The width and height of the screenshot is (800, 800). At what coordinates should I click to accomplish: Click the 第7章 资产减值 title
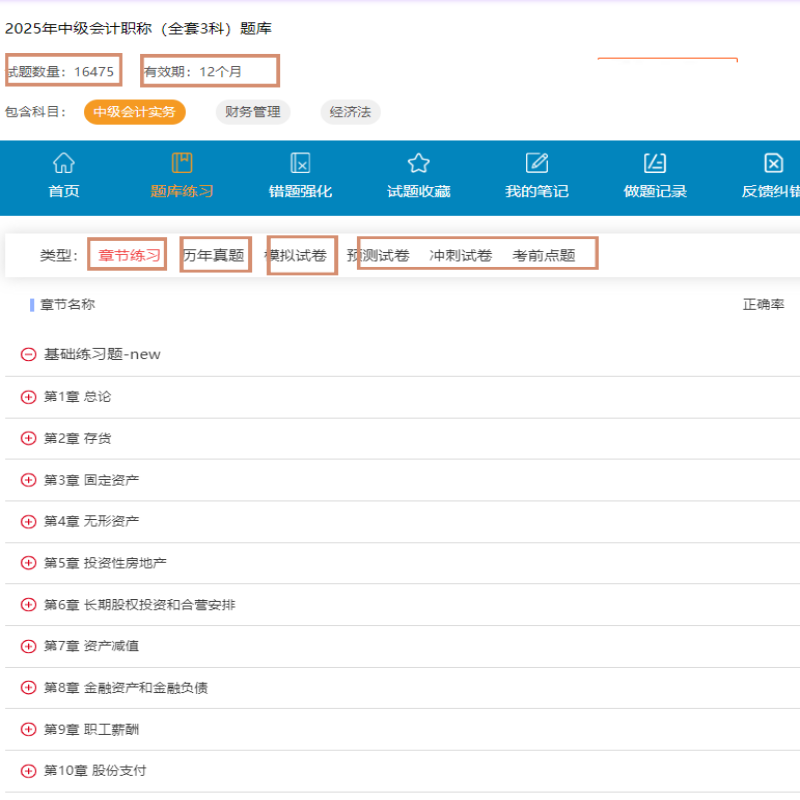click(x=91, y=646)
